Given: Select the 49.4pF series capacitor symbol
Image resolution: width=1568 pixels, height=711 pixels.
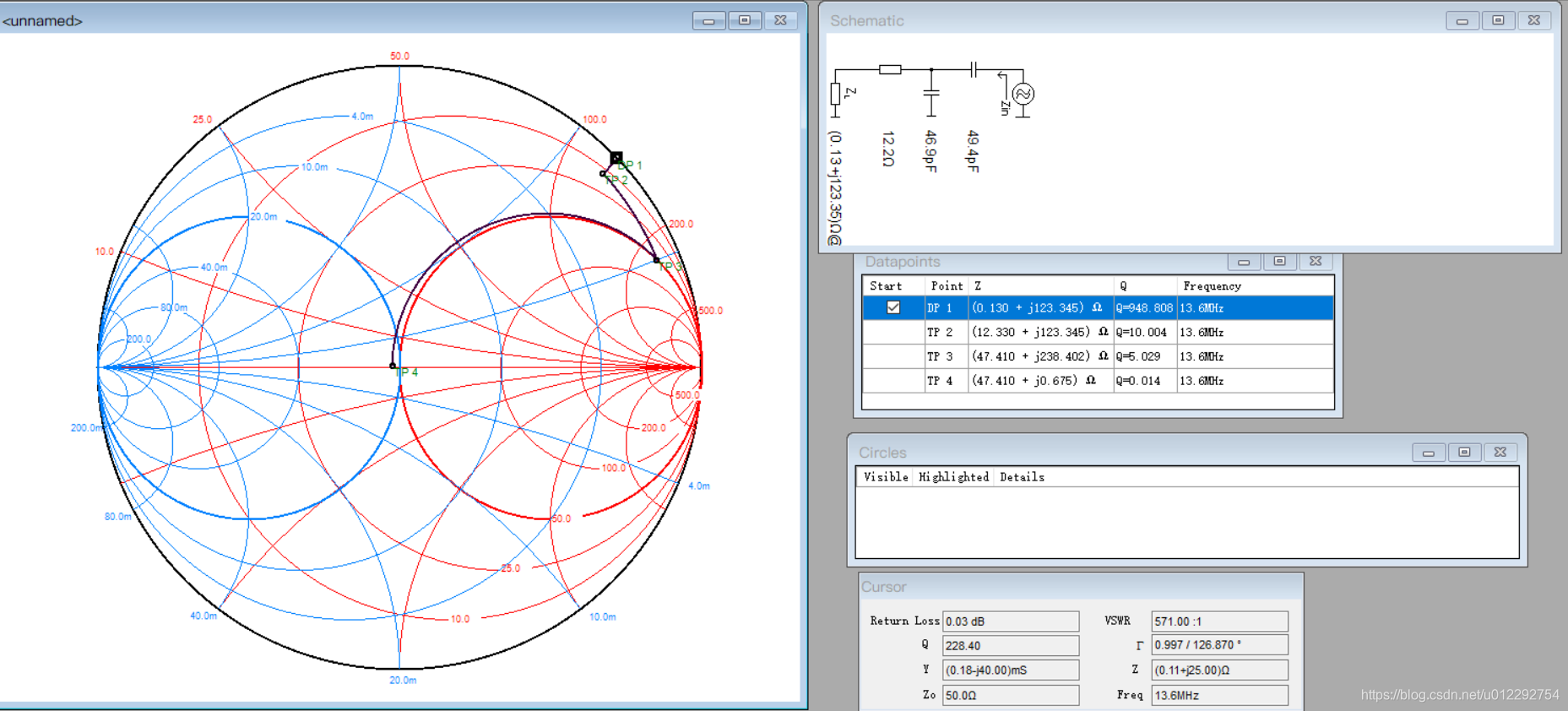Looking at the screenshot, I should tap(974, 69).
